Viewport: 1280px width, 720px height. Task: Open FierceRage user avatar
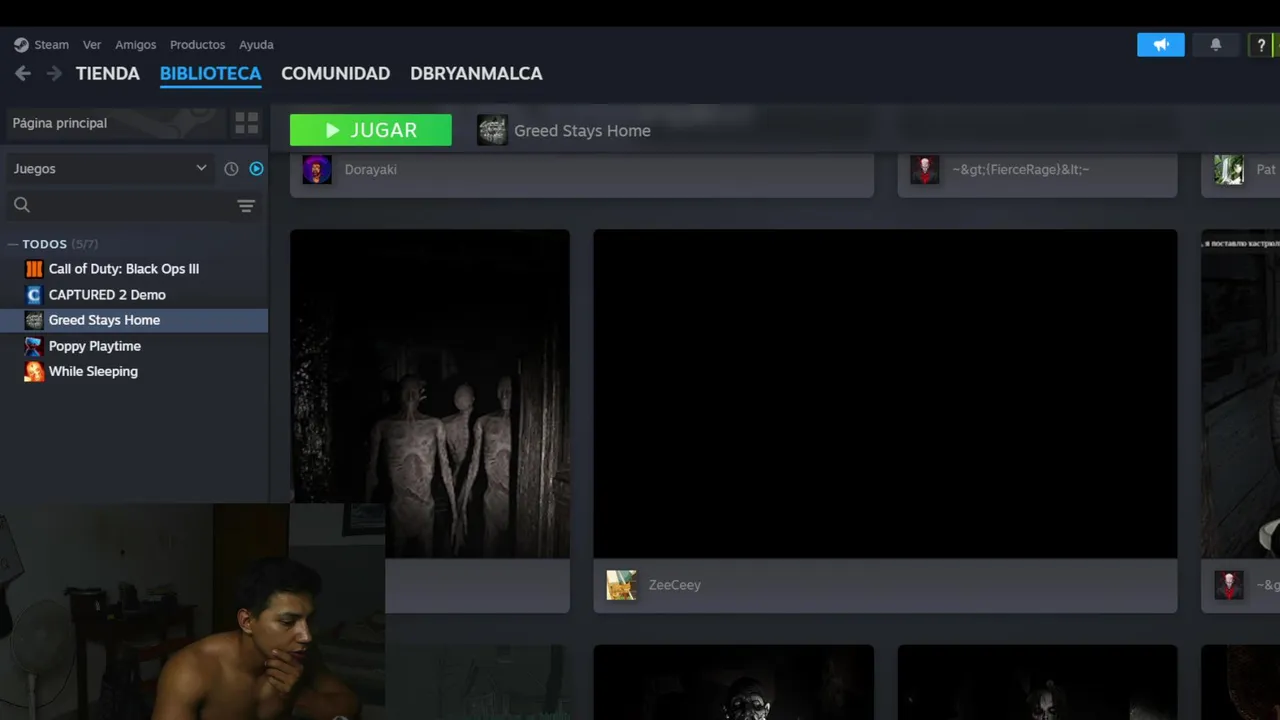(x=925, y=169)
